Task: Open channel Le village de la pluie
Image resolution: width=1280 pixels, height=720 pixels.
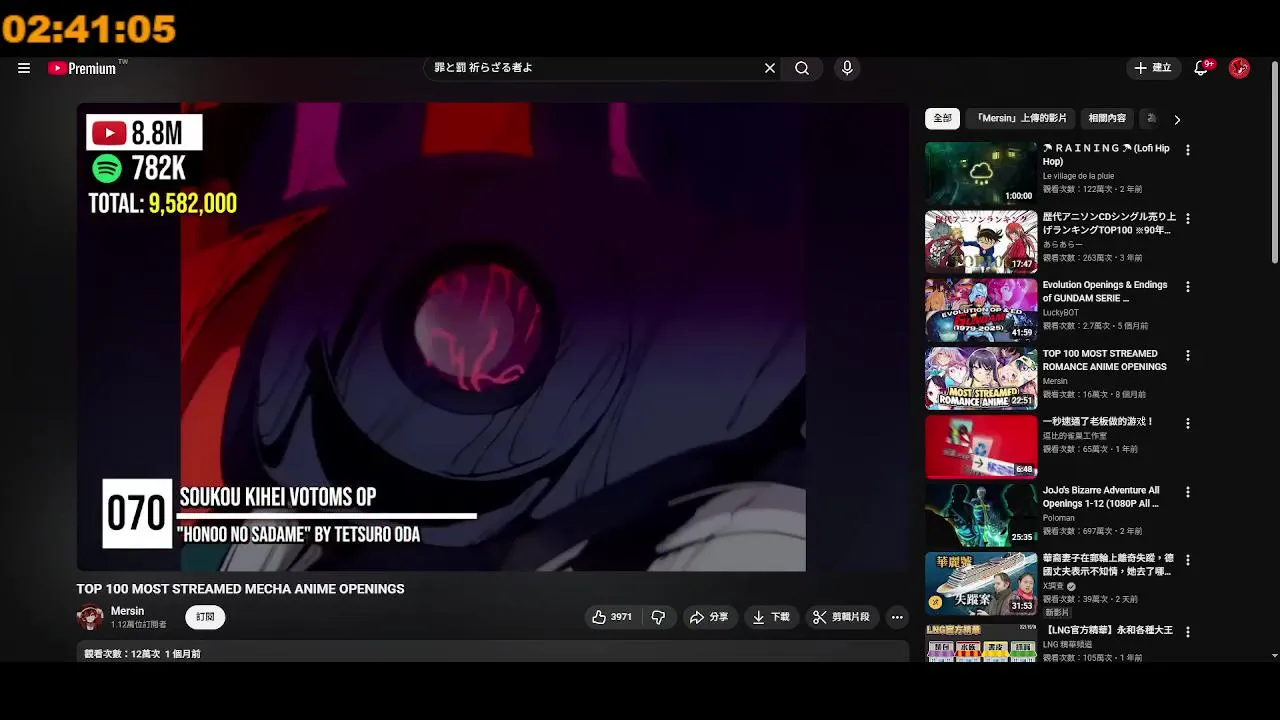Action: [x=1078, y=176]
